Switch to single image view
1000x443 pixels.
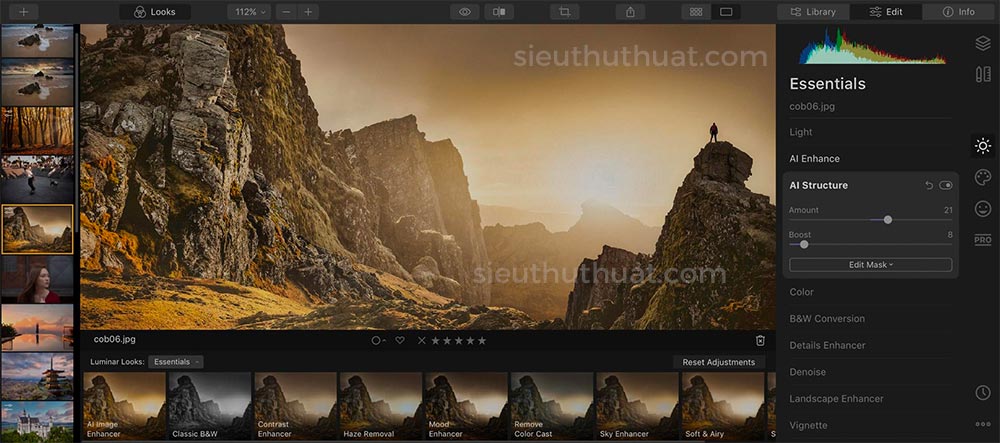[x=726, y=11]
